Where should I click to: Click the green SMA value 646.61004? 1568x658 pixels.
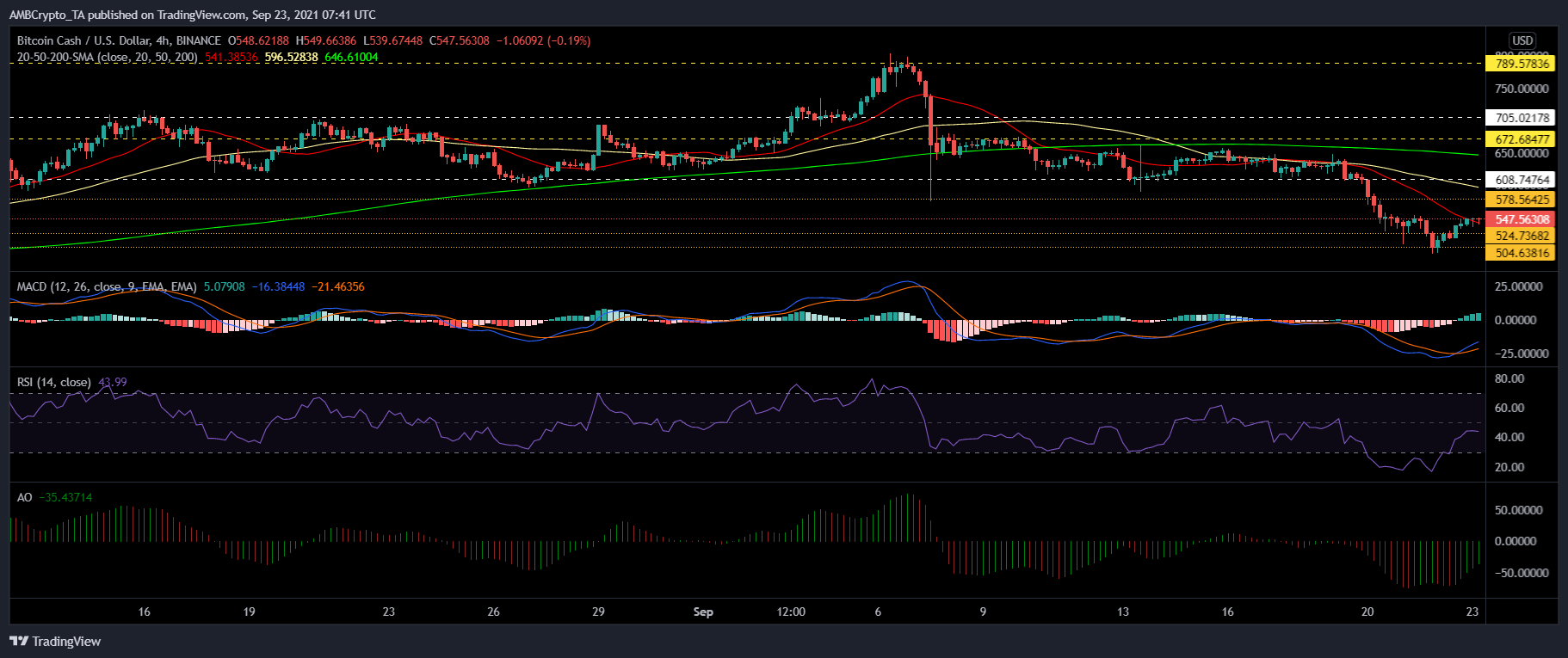351,57
